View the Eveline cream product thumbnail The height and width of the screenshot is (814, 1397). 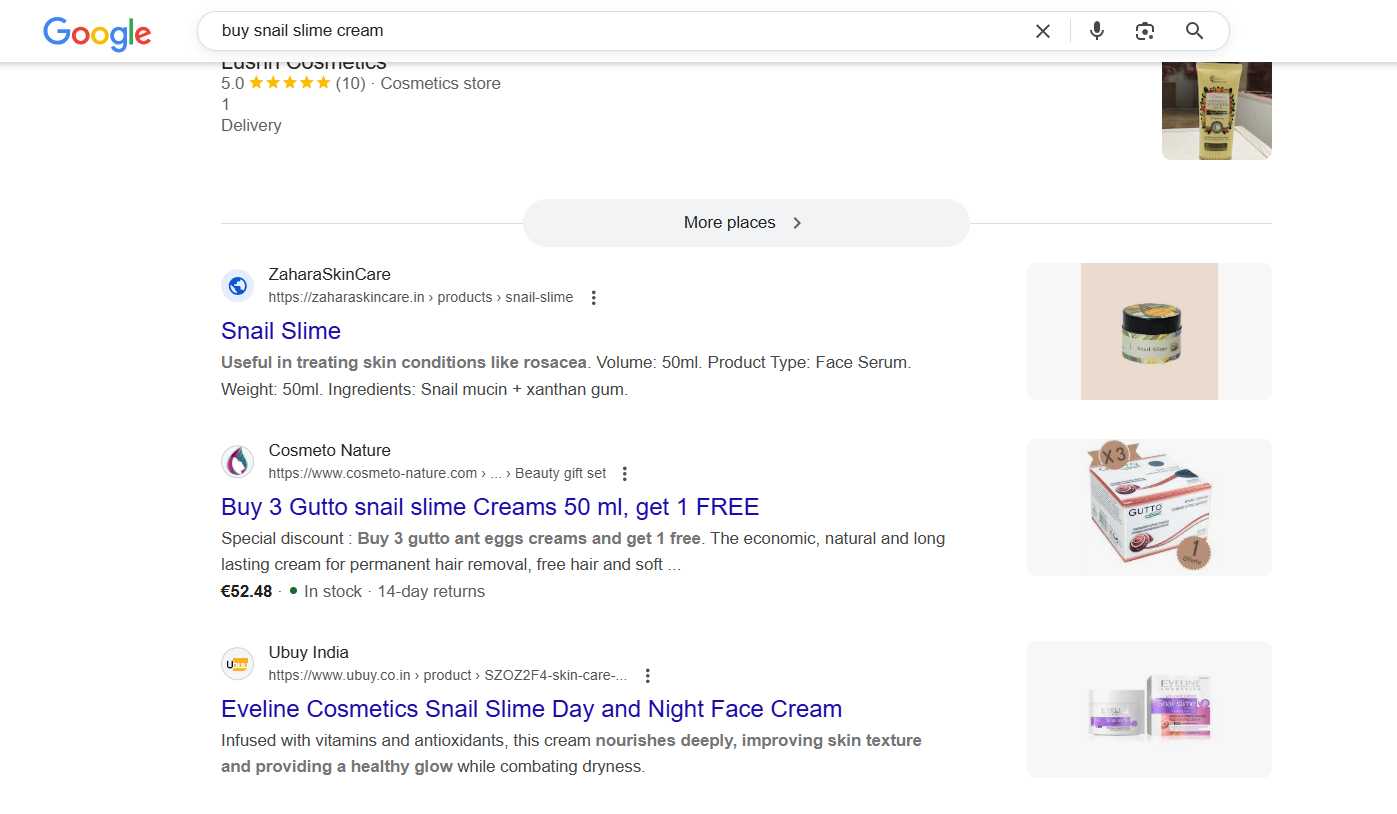pos(1149,710)
